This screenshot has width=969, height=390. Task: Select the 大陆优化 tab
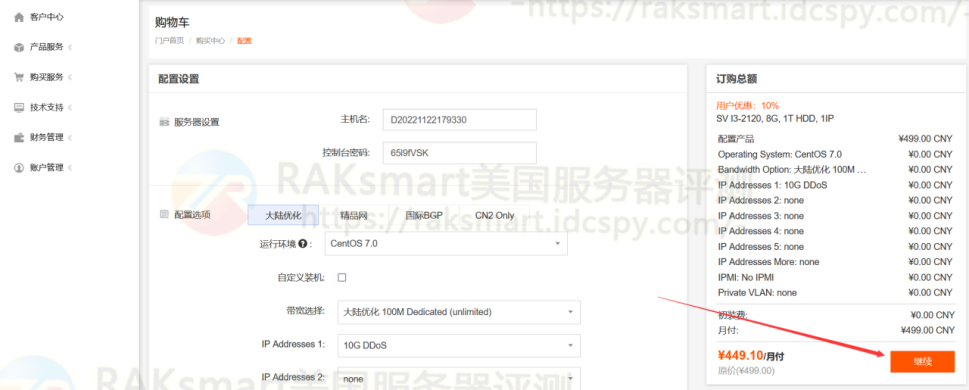(x=283, y=215)
